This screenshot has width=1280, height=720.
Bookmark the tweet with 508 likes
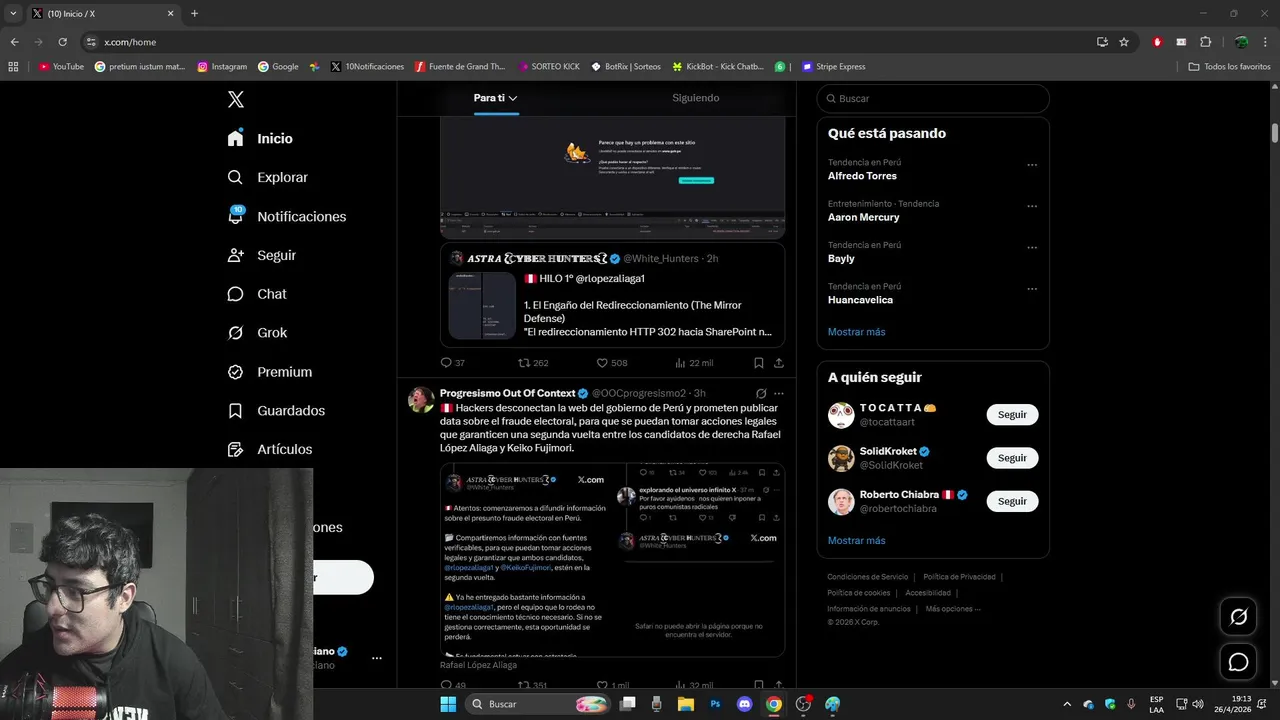tap(758, 363)
